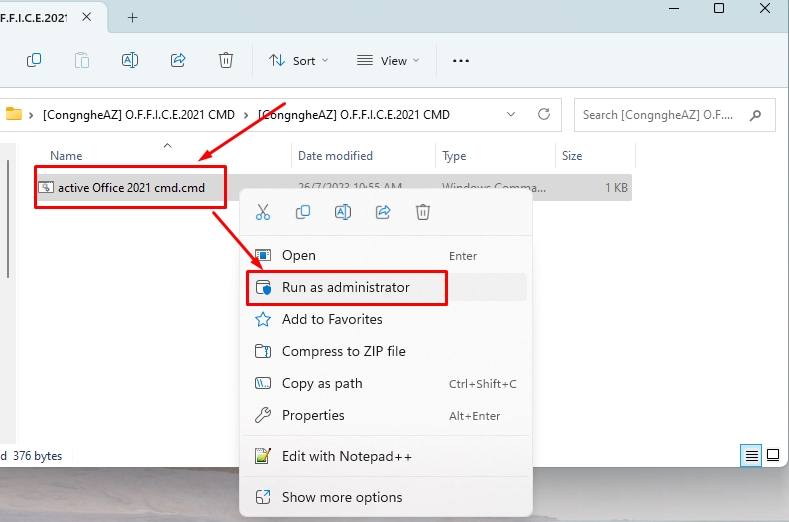789x522 pixels.
Task: Click the Cut scissors icon in the context menu
Action: pyautogui.click(x=263, y=212)
